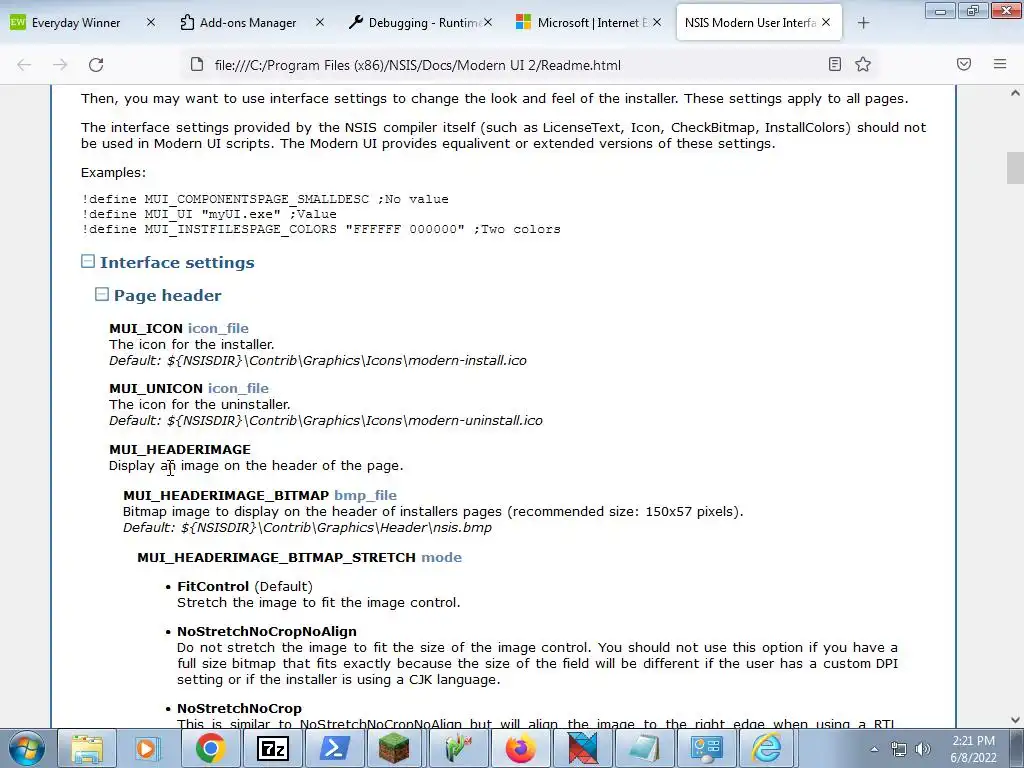Open the Windows Start menu
Image resolution: width=1024 pixels, height=768 pixels.
coord(27,748)
